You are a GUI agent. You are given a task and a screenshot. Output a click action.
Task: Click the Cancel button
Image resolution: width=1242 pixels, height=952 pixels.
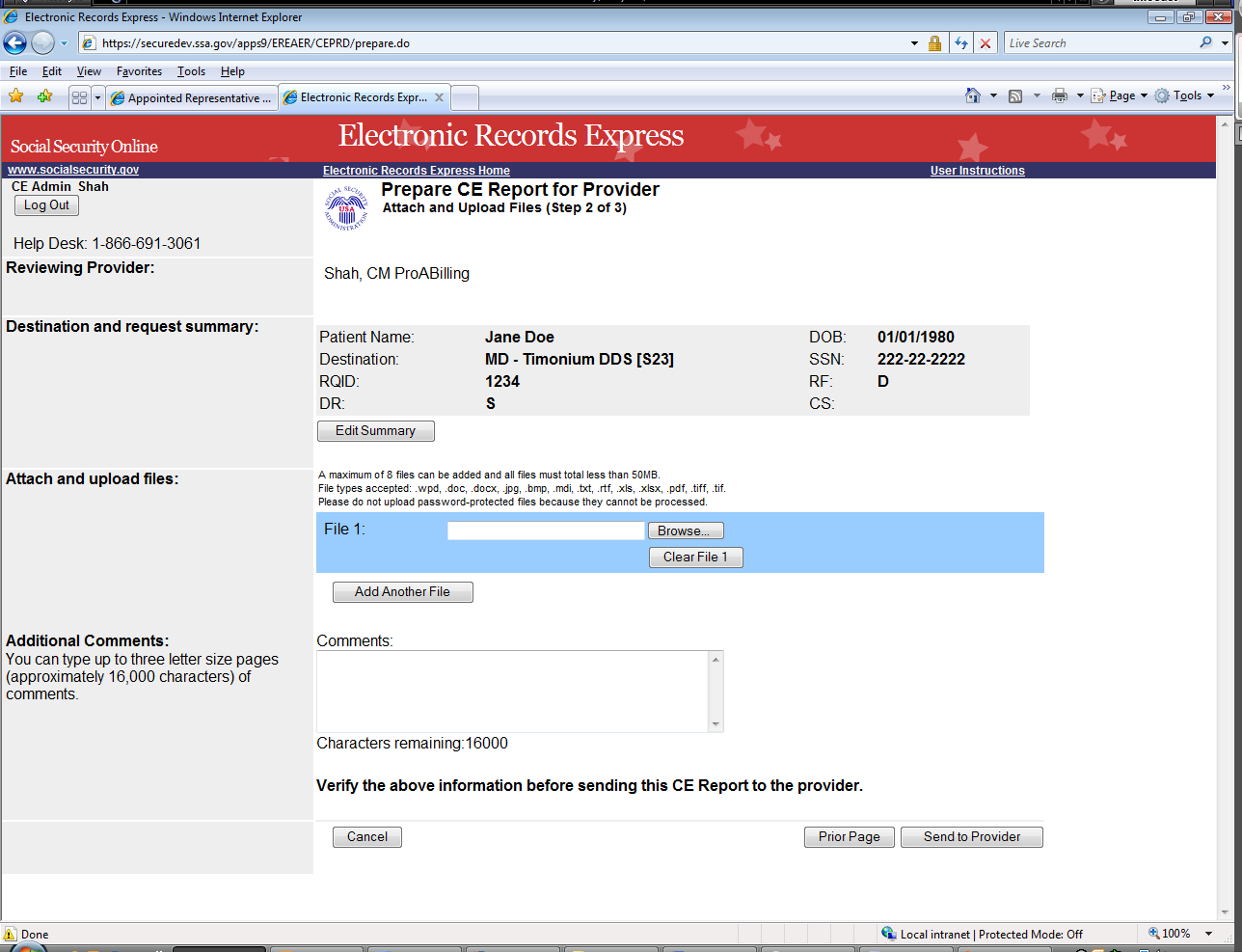367,837
